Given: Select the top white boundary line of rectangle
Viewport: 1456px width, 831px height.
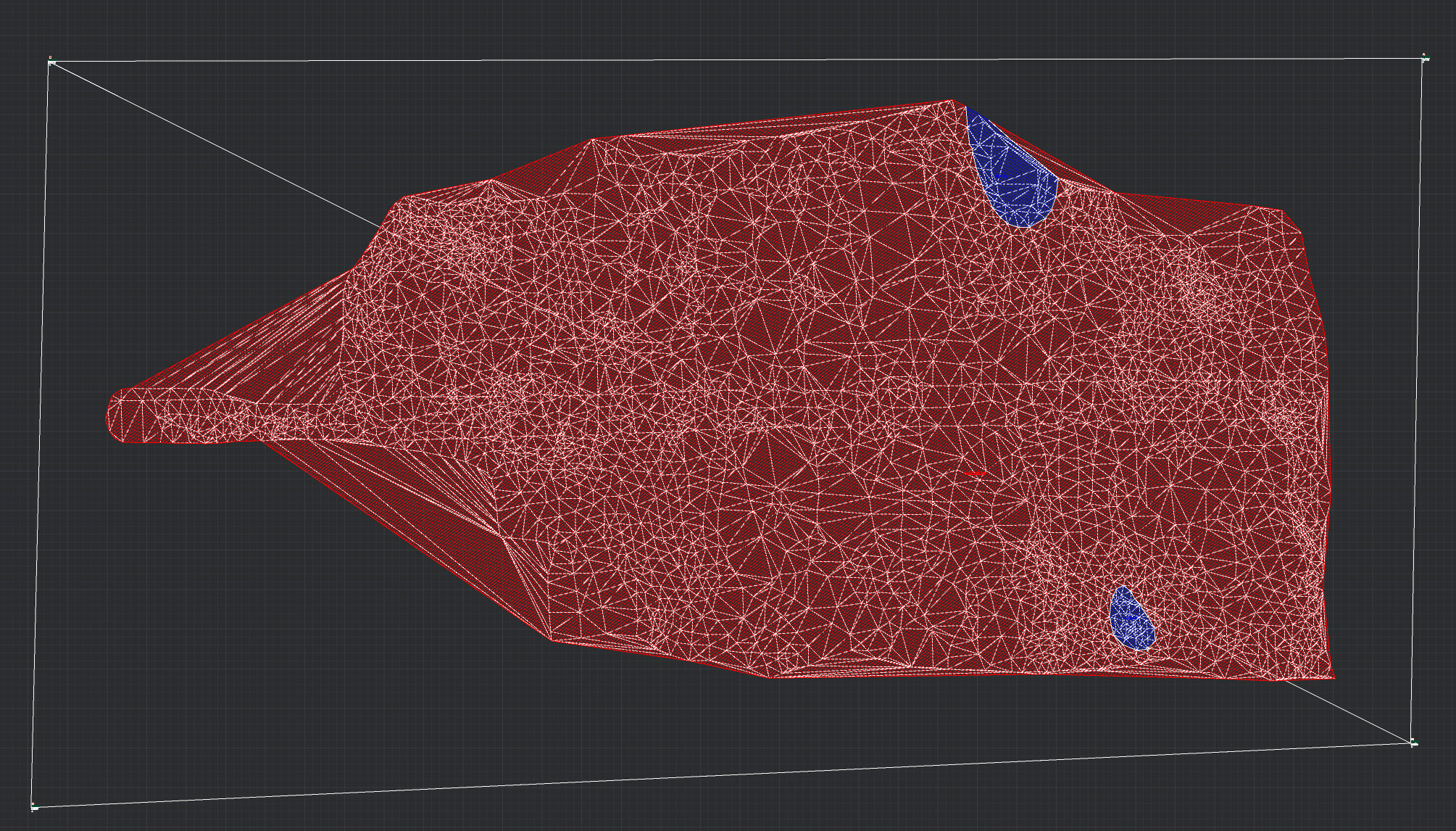Looking at the screenshot, I should pos(725,60).
